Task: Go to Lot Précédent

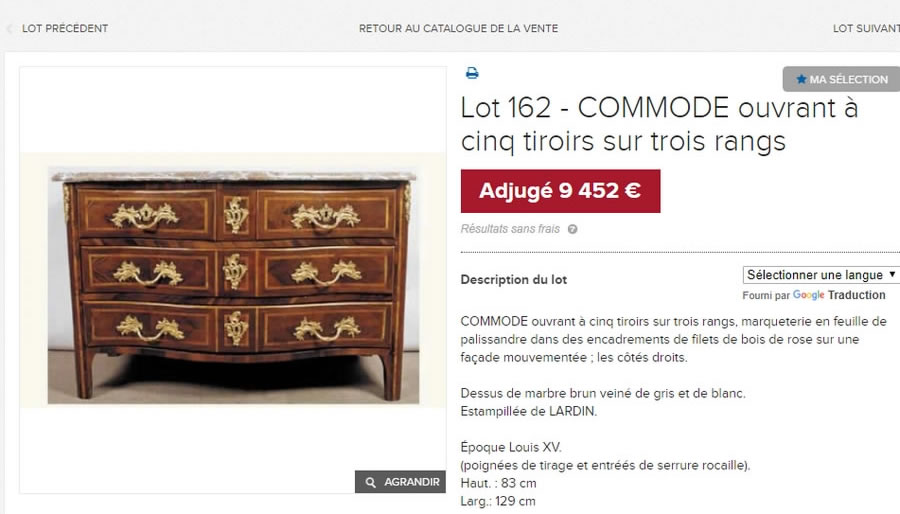Action: coord(64,28)
